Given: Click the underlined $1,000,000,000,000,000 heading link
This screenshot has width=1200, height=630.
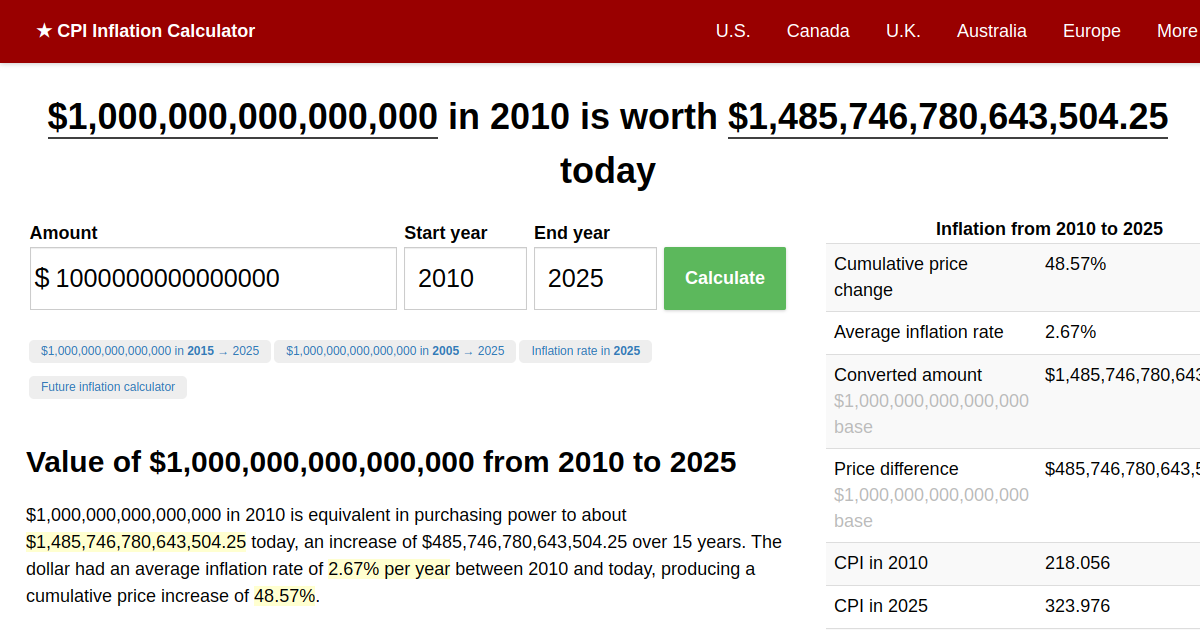Looking at the screenshot, I should 241,117.
